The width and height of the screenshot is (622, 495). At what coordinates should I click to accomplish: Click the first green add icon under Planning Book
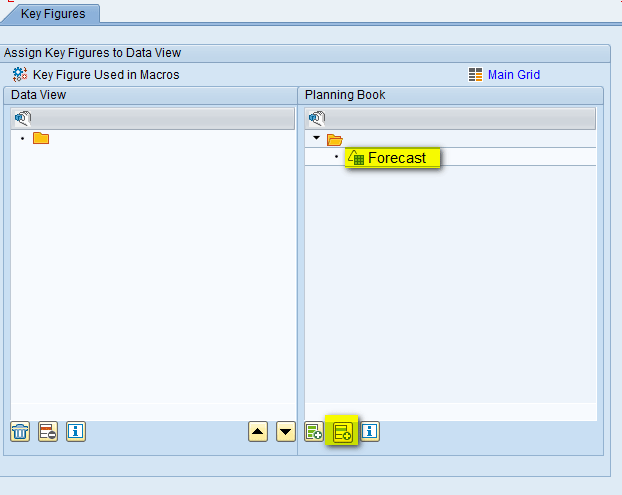(314, 432)
